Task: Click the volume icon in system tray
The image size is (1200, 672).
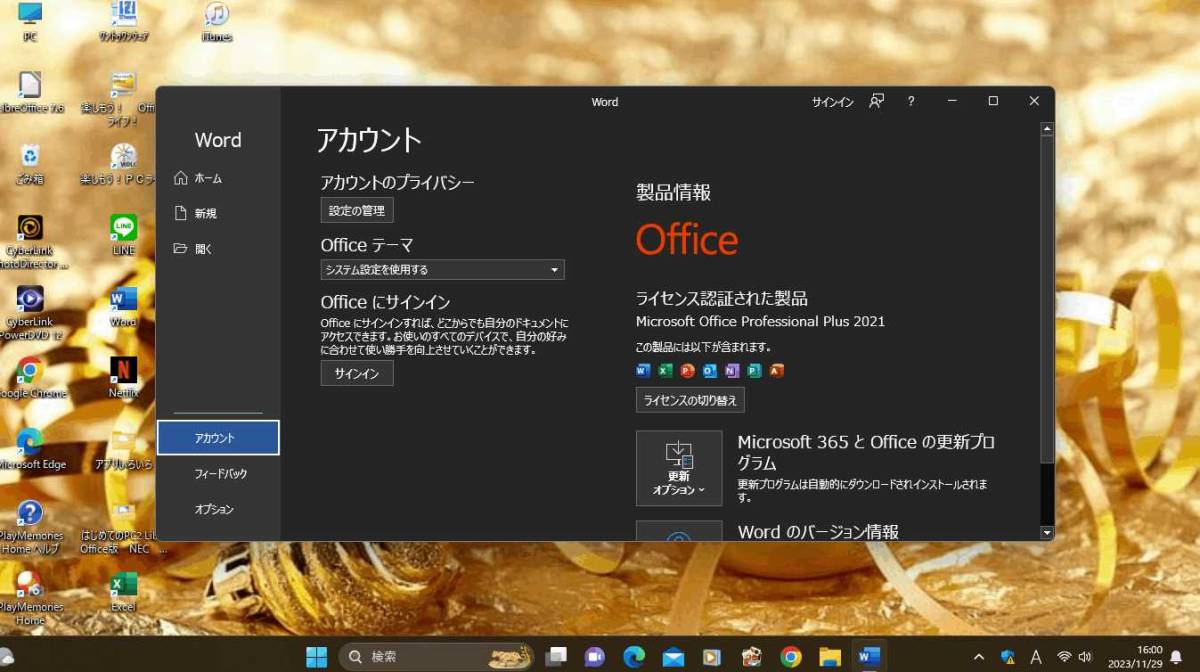Action: [x=1086, y=657]
